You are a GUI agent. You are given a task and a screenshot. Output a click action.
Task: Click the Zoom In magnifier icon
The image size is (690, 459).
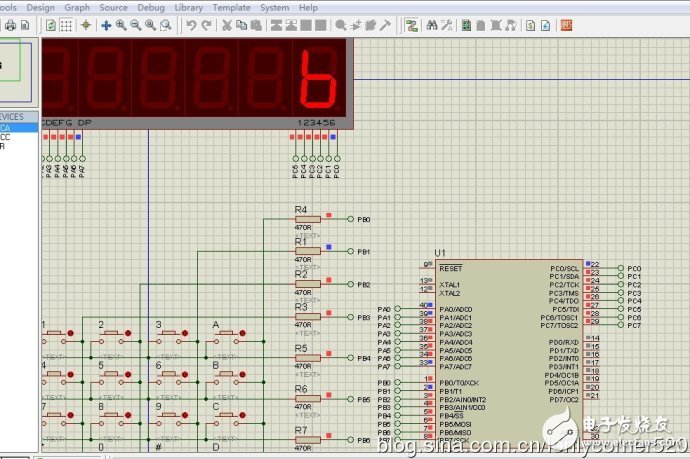click(x=121, y=26)
